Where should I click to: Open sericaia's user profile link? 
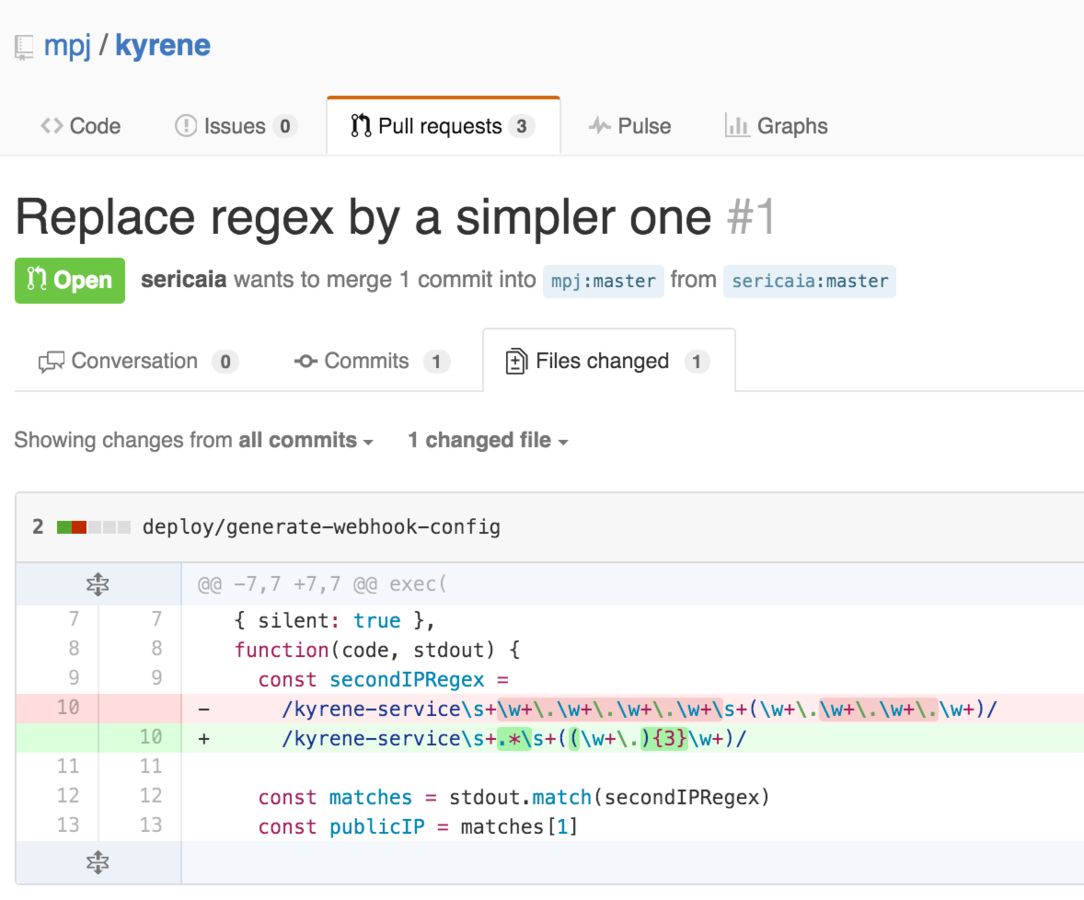coord(183,279)
